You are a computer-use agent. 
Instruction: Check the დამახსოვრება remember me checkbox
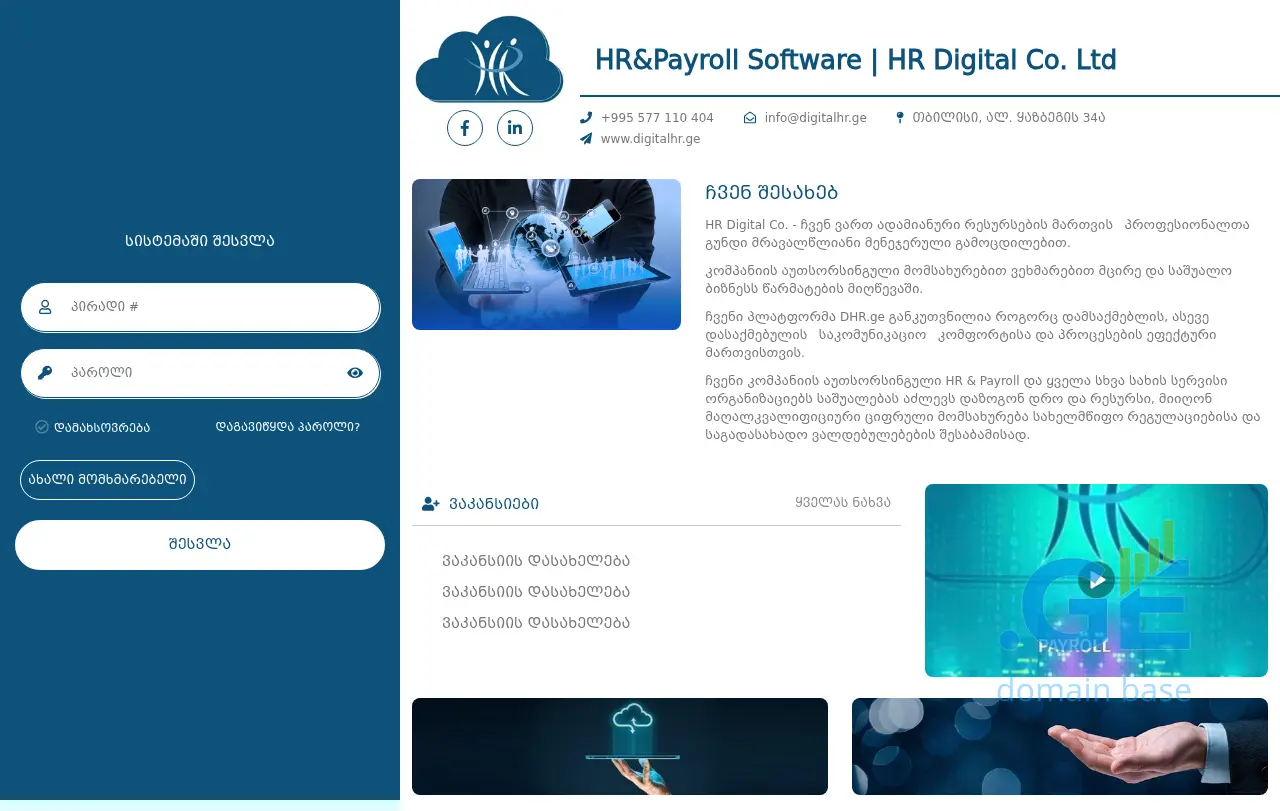coord(42,427)
